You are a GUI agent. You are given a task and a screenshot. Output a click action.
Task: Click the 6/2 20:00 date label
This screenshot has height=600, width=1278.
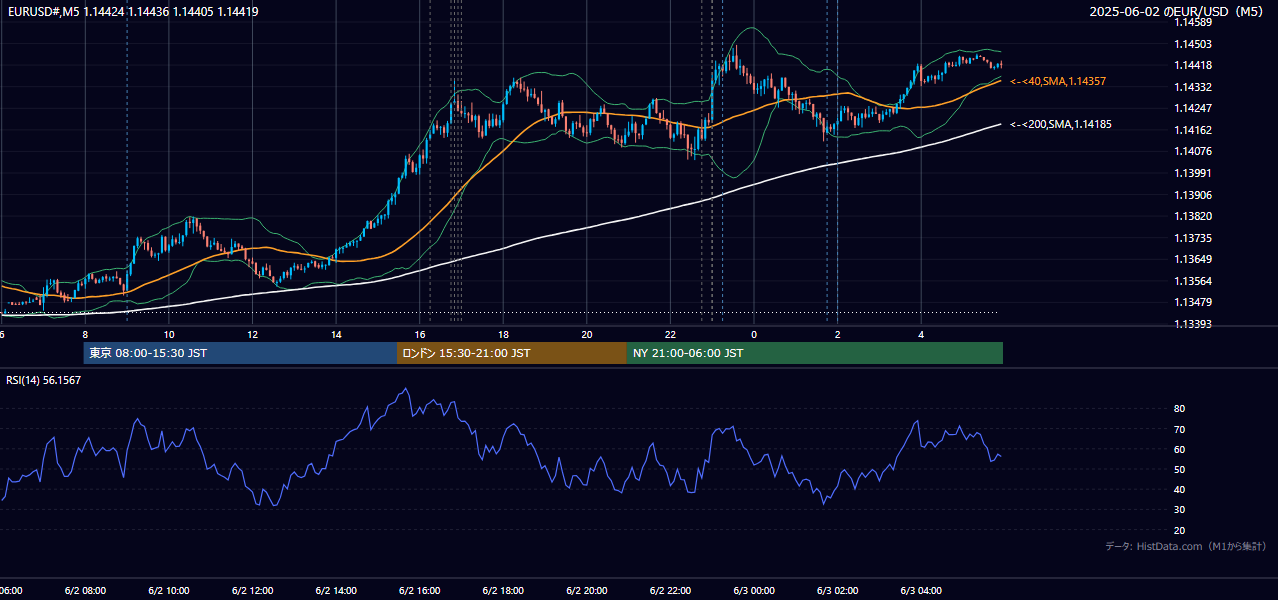coord(586,591)
